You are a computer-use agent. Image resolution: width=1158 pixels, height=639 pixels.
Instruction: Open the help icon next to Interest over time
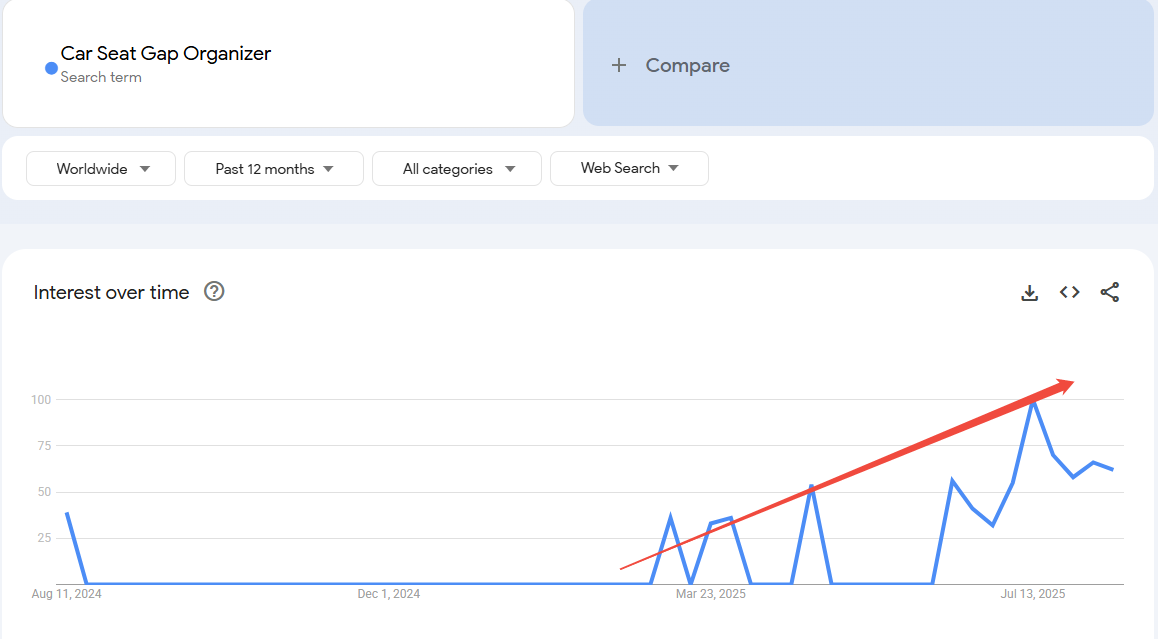click(x=214, y=292)
